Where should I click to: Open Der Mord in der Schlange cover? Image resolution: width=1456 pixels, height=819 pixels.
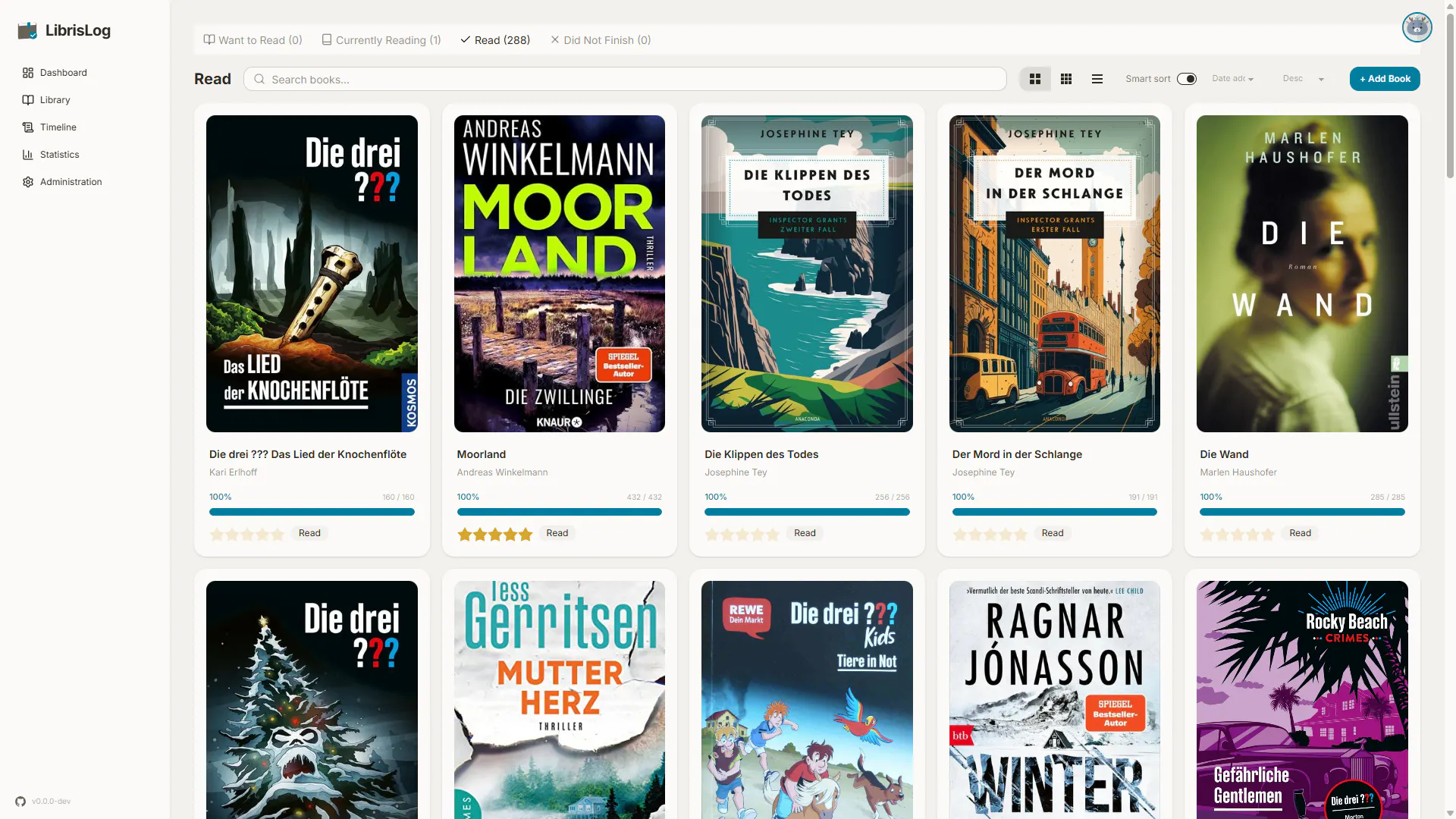click(x=1055, y=274)
